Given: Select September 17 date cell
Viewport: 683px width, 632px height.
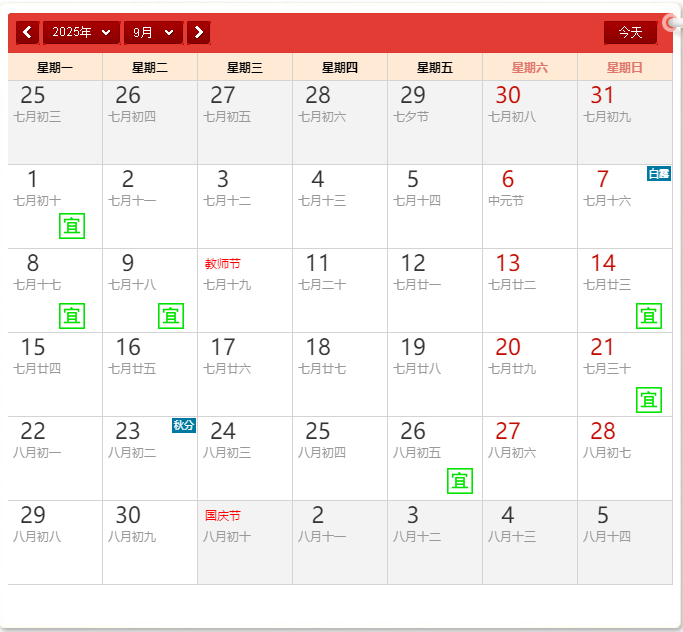Looking at the screenshot, I should click(244, 374).
